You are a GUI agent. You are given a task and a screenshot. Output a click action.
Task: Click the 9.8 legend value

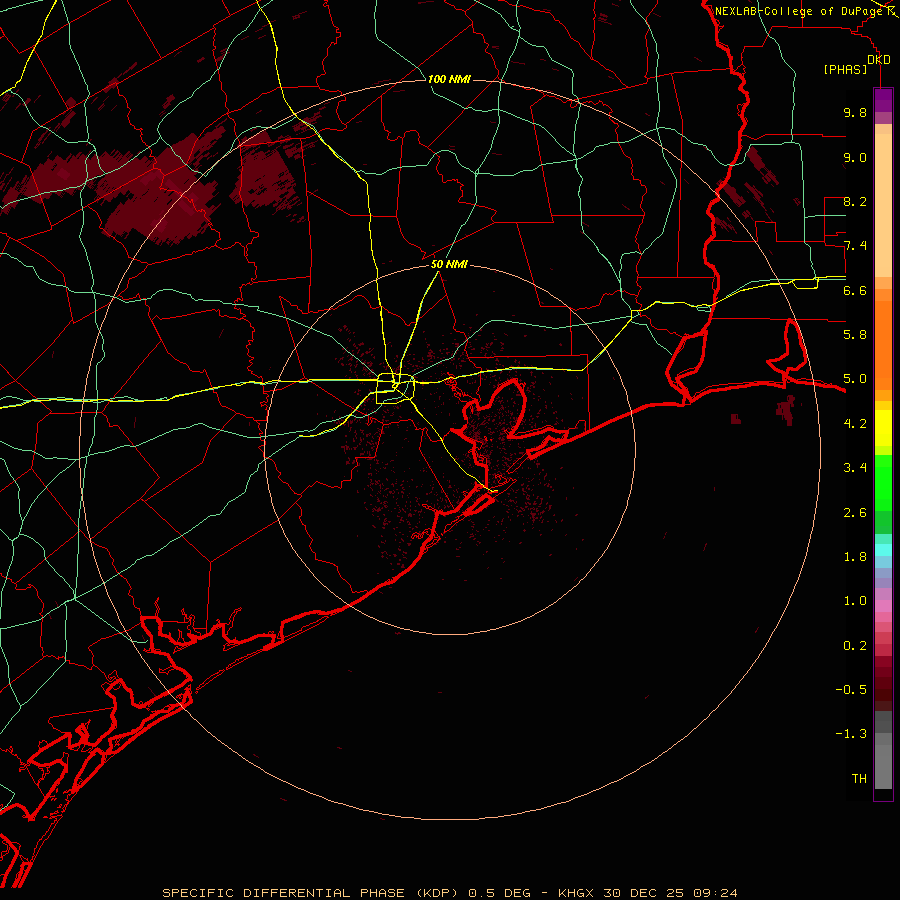855,112
